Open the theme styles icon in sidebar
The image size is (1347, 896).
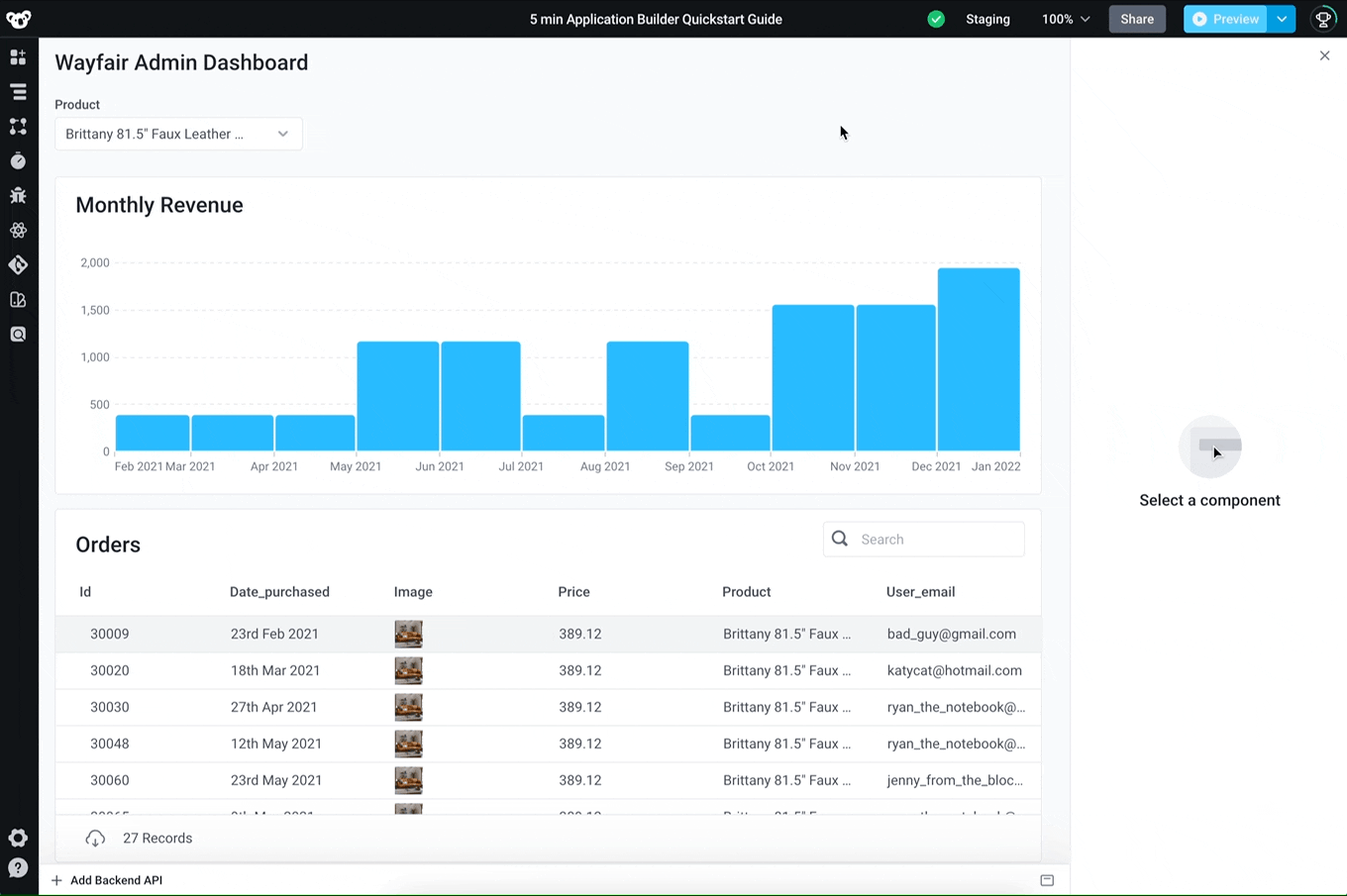[x=18, y=300]
